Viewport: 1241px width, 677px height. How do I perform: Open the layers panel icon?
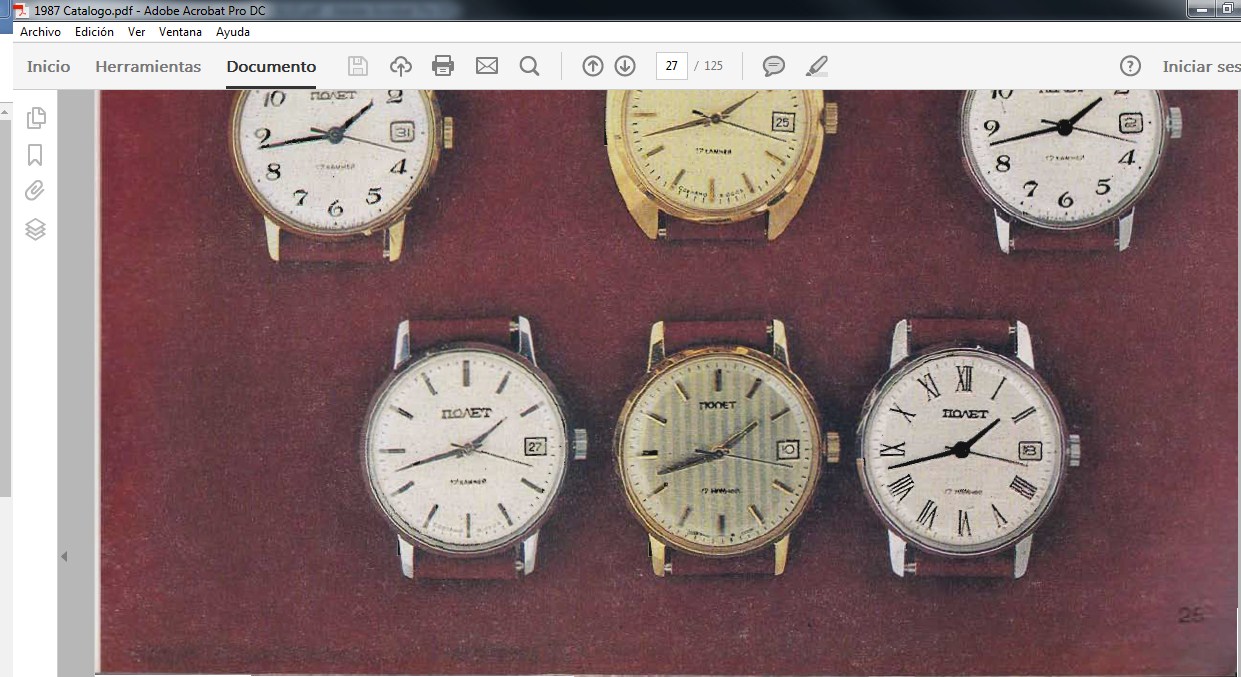point(35,229)
